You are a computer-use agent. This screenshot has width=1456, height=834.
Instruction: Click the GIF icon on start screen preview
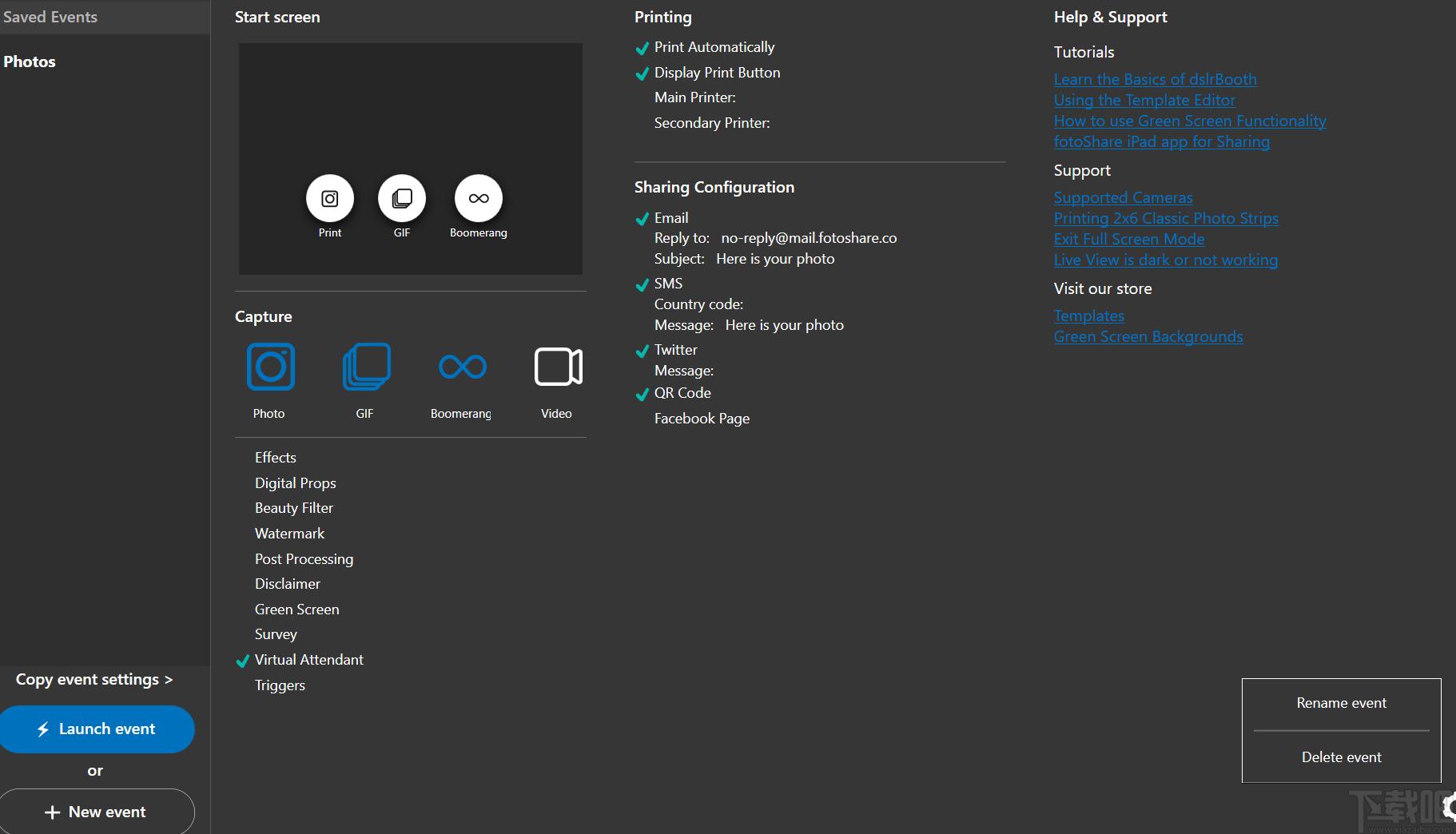[x=401, y=198]
